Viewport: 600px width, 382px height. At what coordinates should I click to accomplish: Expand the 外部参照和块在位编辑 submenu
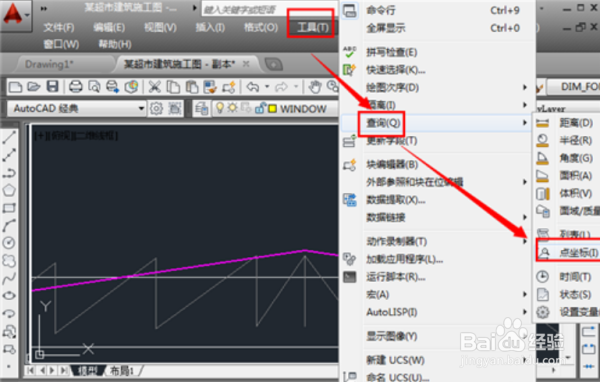pos(525,182)
